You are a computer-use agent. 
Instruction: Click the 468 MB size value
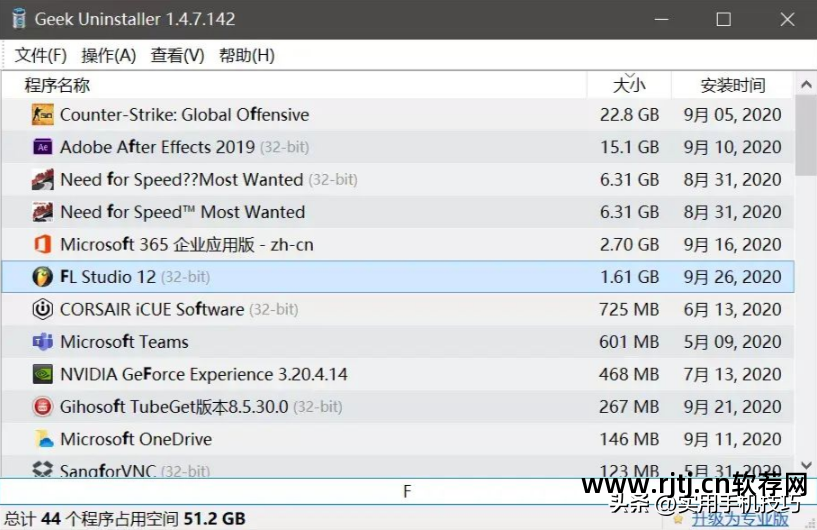[x=629, y=374]
